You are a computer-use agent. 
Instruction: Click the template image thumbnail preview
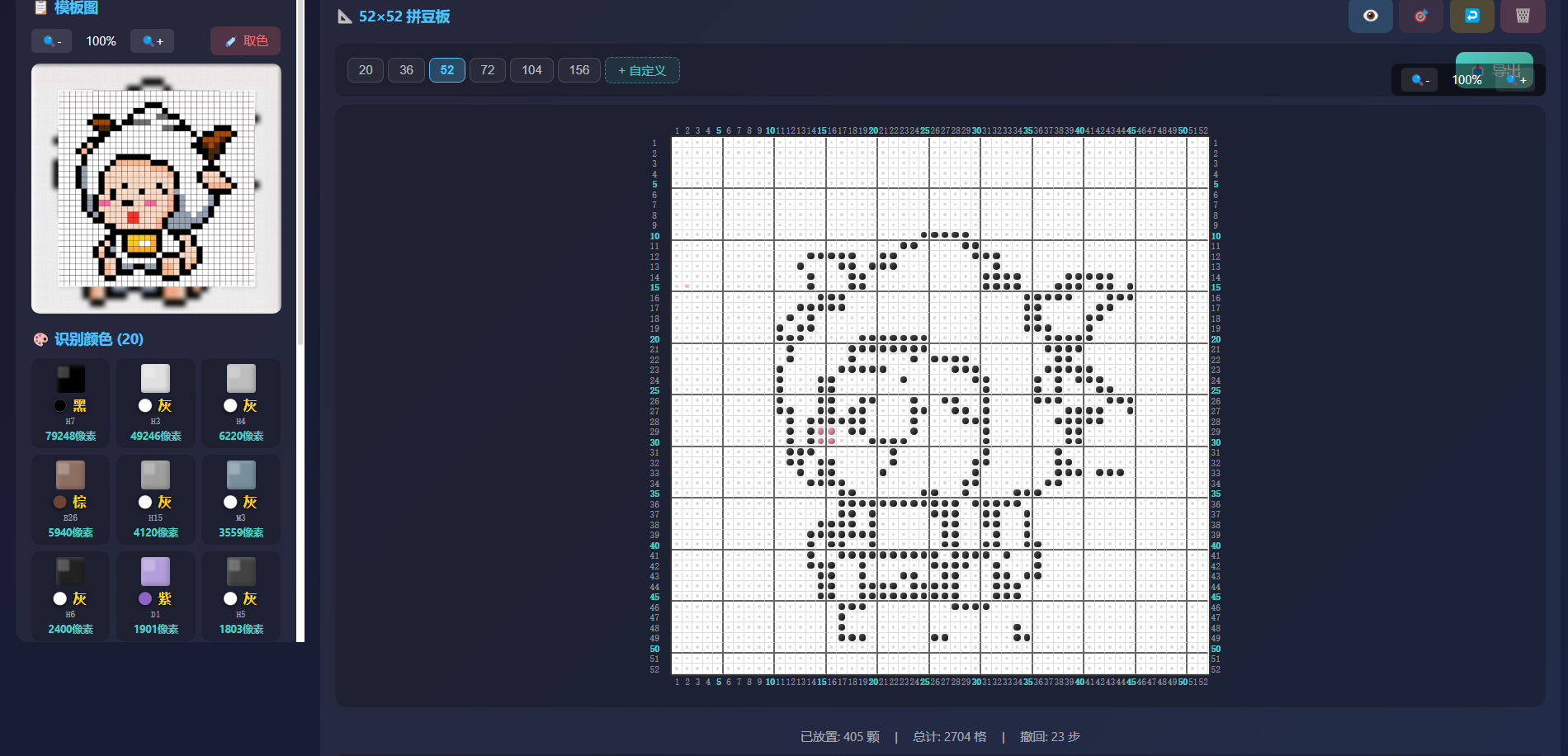pyautogui.click(x=156, y=189)
